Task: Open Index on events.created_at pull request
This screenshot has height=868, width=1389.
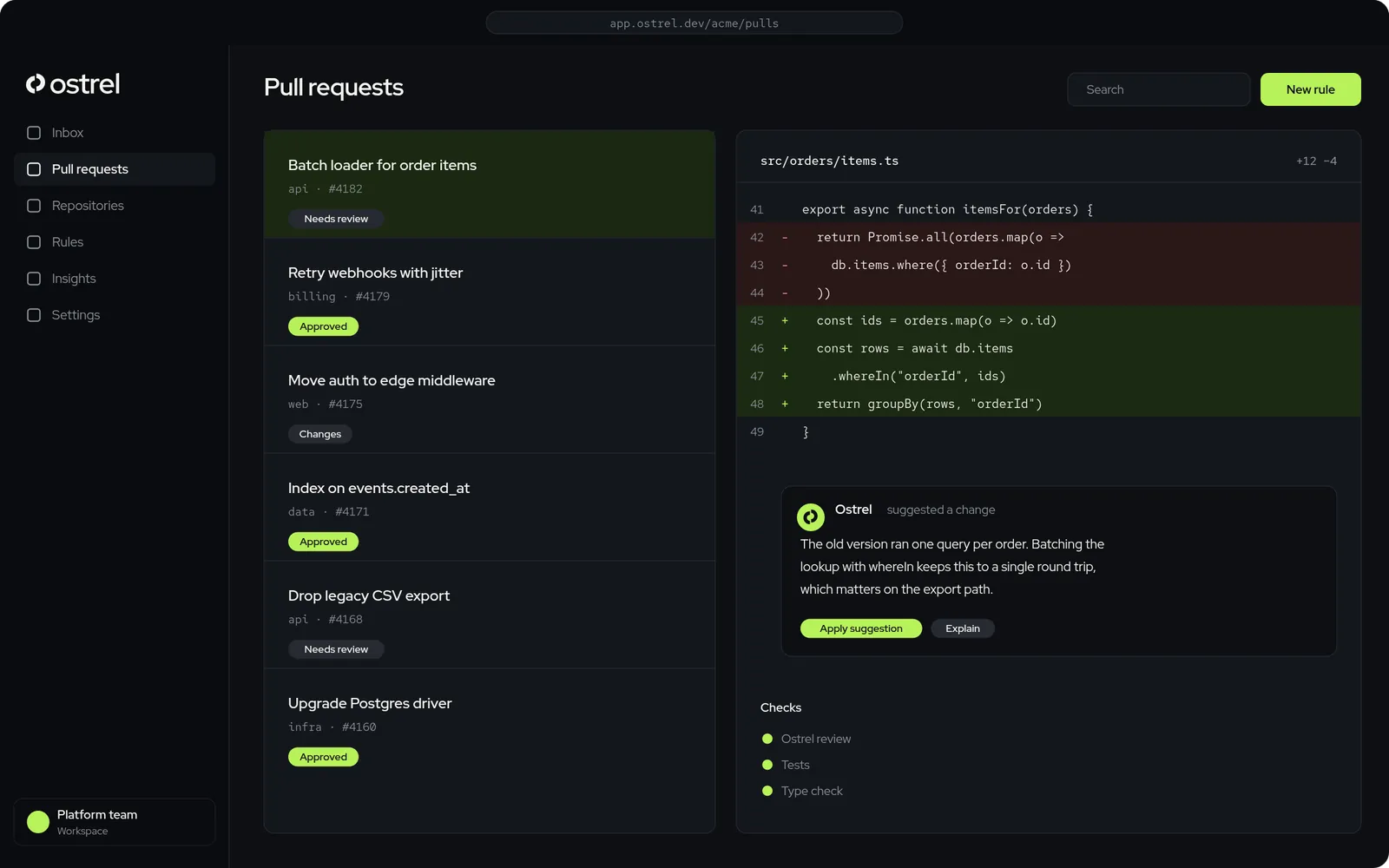Action: [490, 508]
